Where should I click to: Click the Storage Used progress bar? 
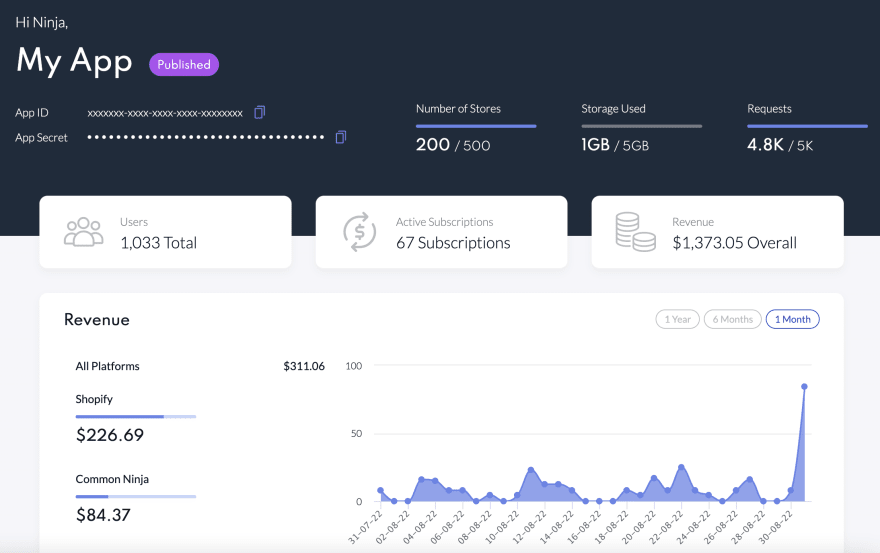point(641,126)
